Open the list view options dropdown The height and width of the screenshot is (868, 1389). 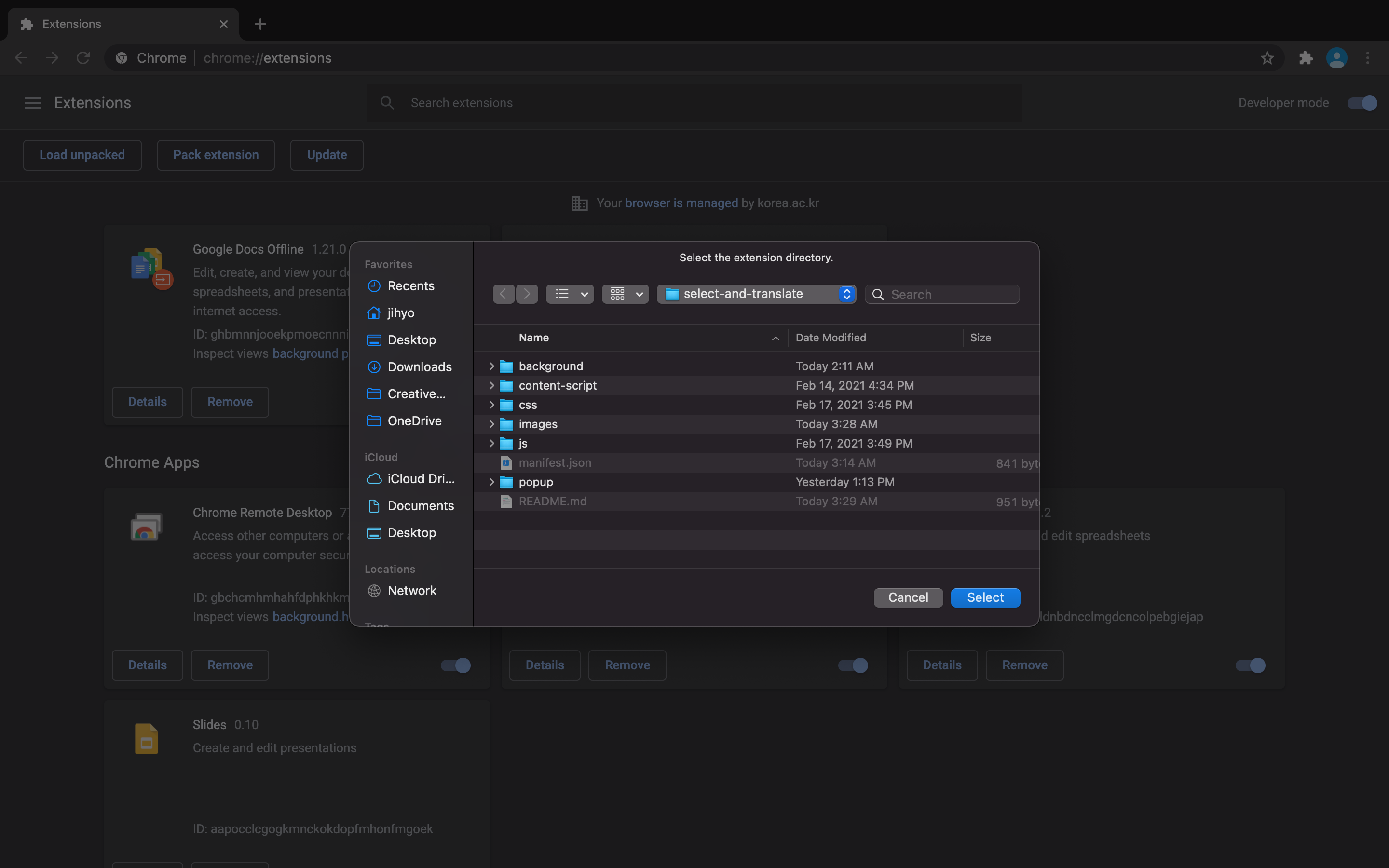(x=570, y=294)
